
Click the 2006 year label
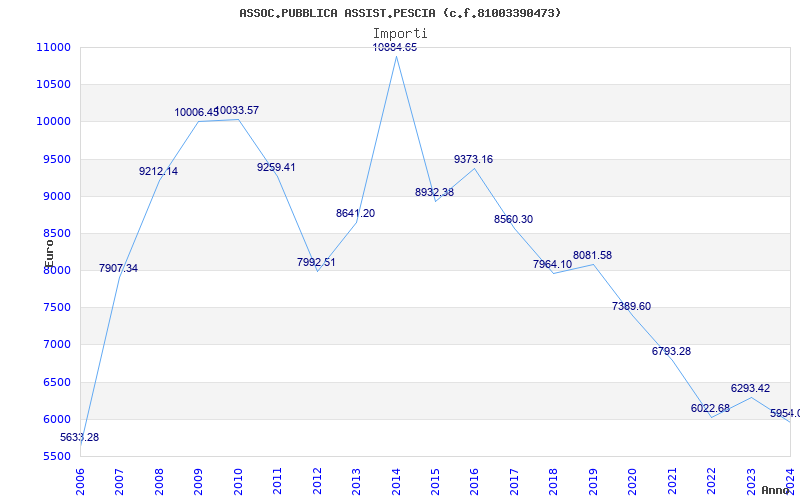click(x=80, y=482)
